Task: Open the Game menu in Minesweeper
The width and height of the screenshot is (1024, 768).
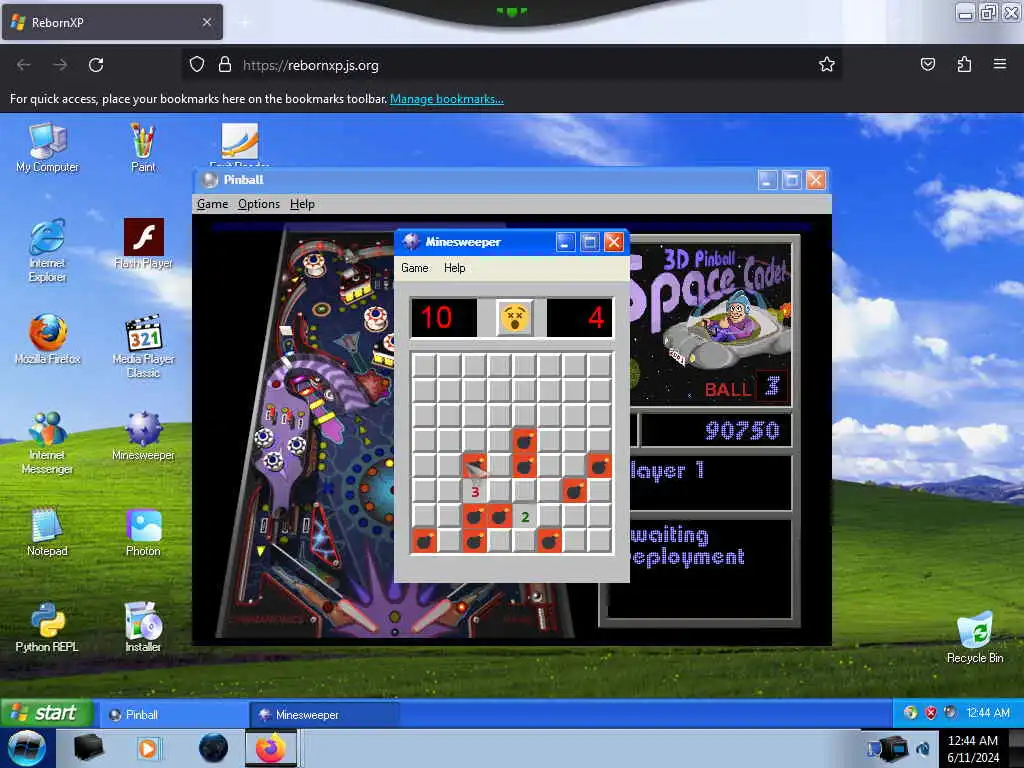Action: (415, 268)
